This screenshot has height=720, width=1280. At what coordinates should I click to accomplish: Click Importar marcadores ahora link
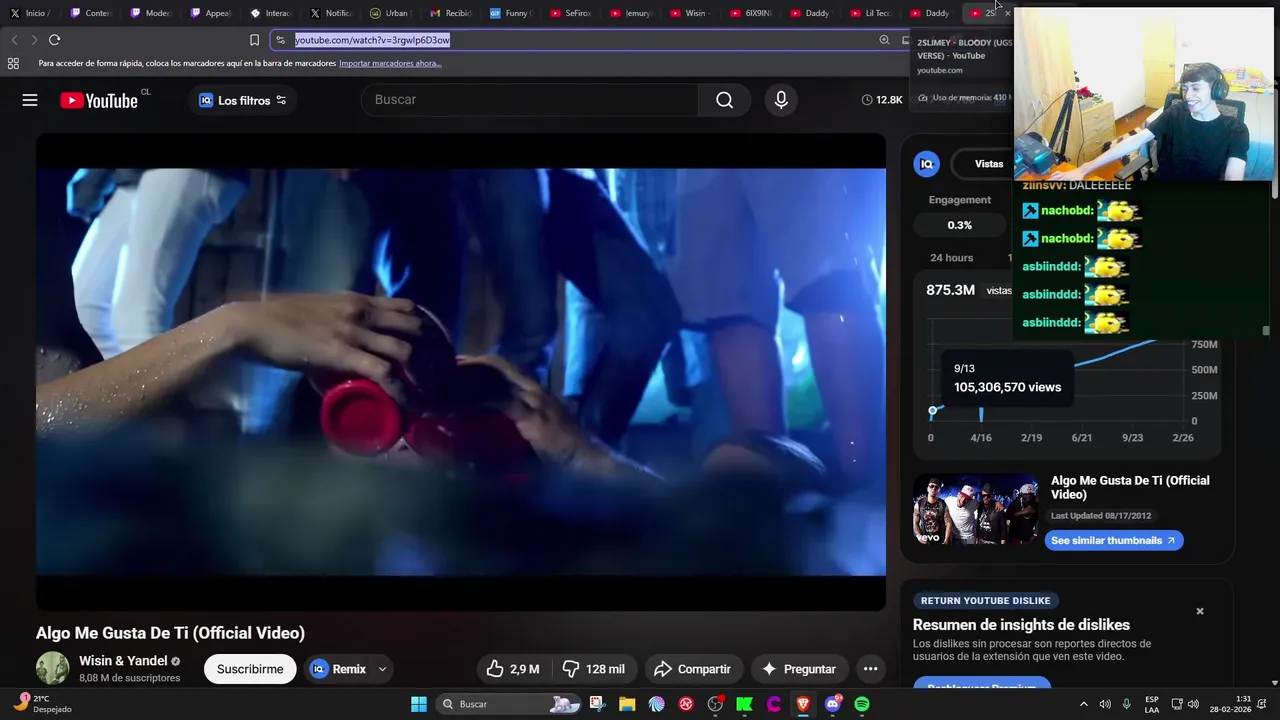390,63
